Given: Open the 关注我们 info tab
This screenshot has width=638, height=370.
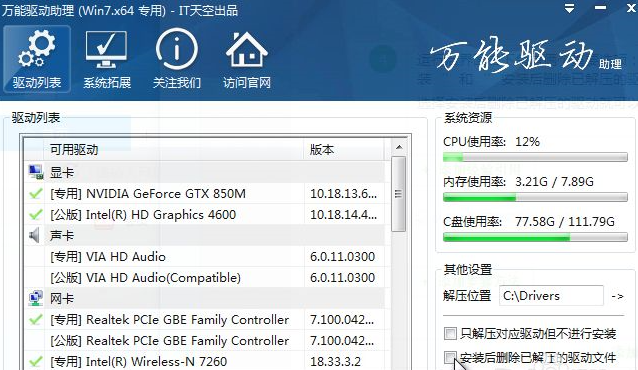Looking at the screenshot, I should (177, 59).
